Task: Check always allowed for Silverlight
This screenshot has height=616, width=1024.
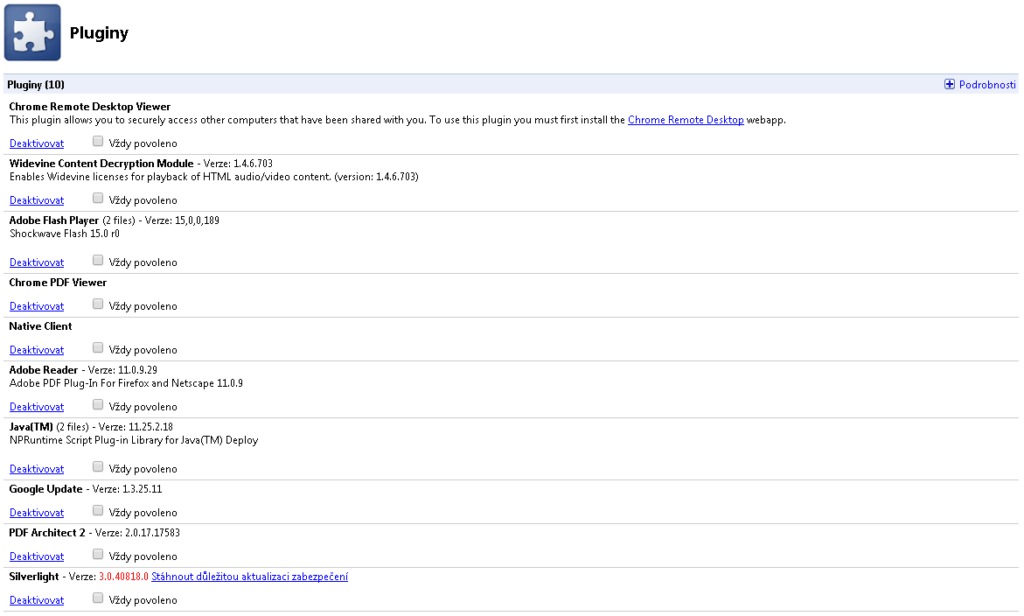Action: pyautogui.click(x=98, y=599)
